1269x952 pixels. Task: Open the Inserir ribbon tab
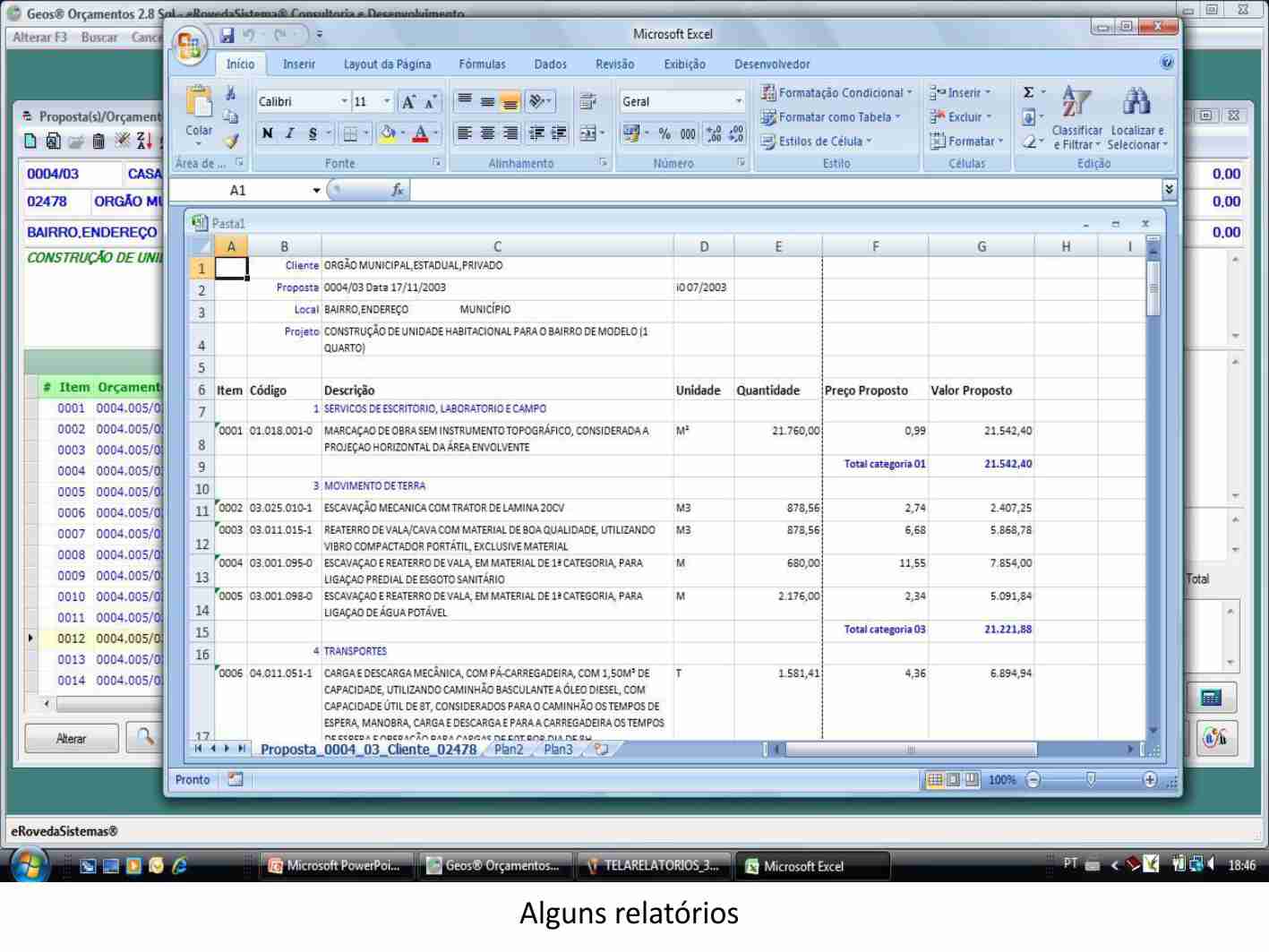(299, 64)
